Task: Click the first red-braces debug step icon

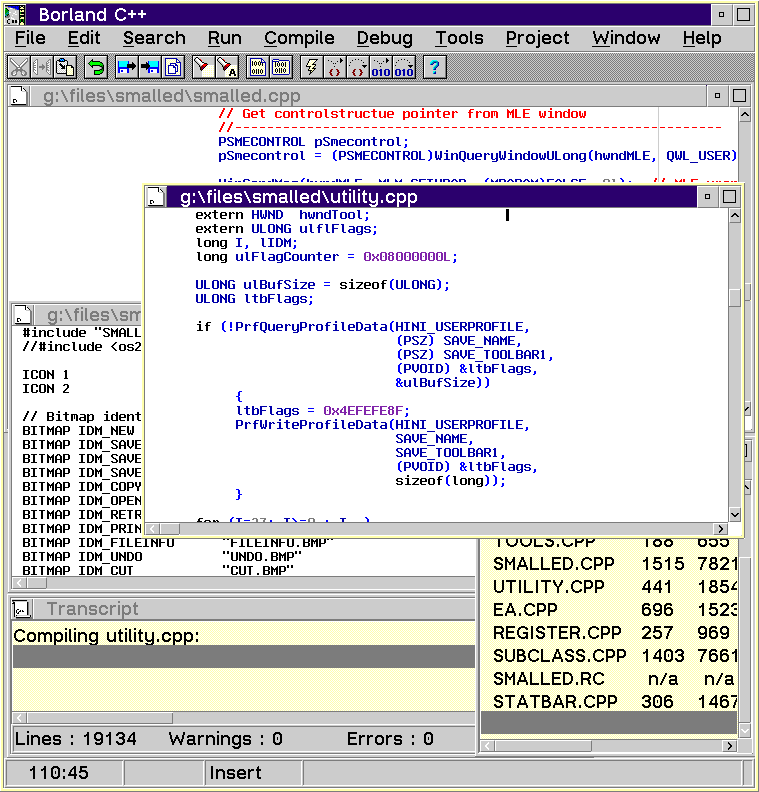Action: pyautogui.click(x=335, y=67)
